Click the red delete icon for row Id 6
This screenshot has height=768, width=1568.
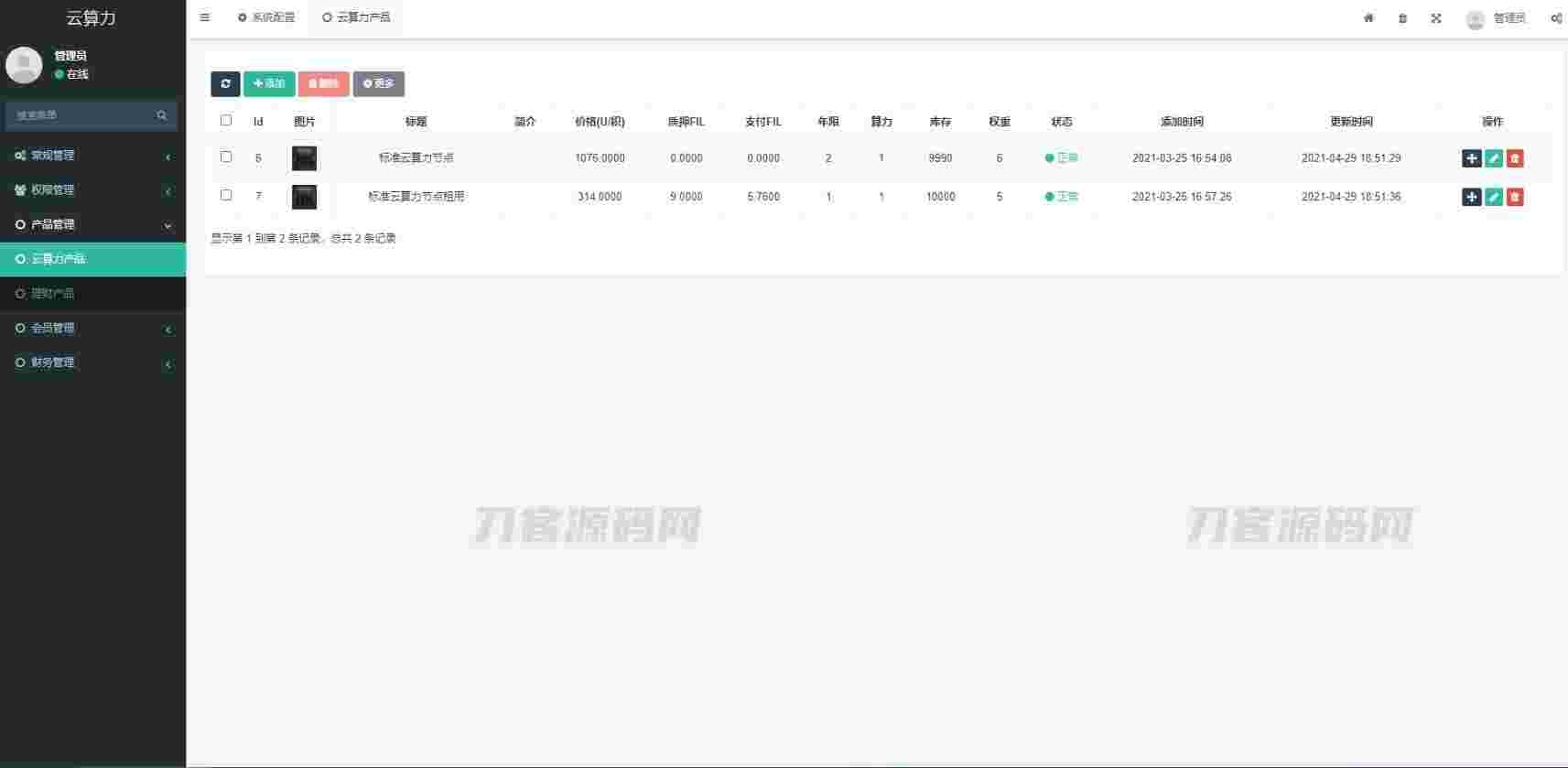[x=1515, y=158]
